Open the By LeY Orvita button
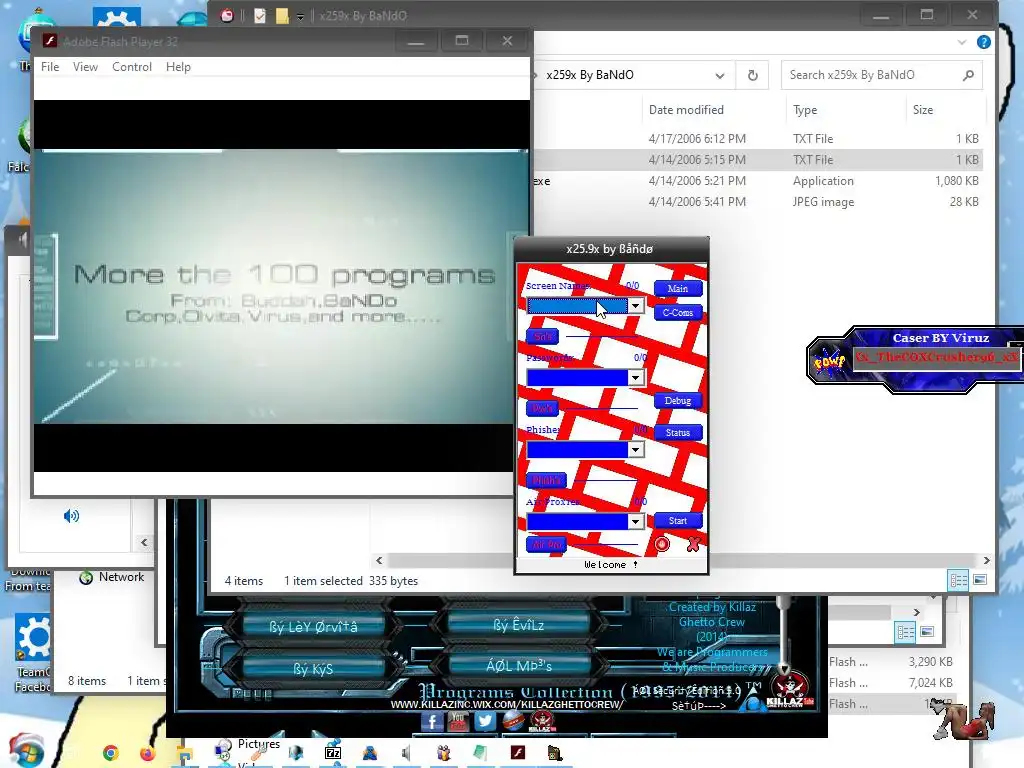Image resolution: width=1024 pixels, height=768 pixels. pos(313,627)
